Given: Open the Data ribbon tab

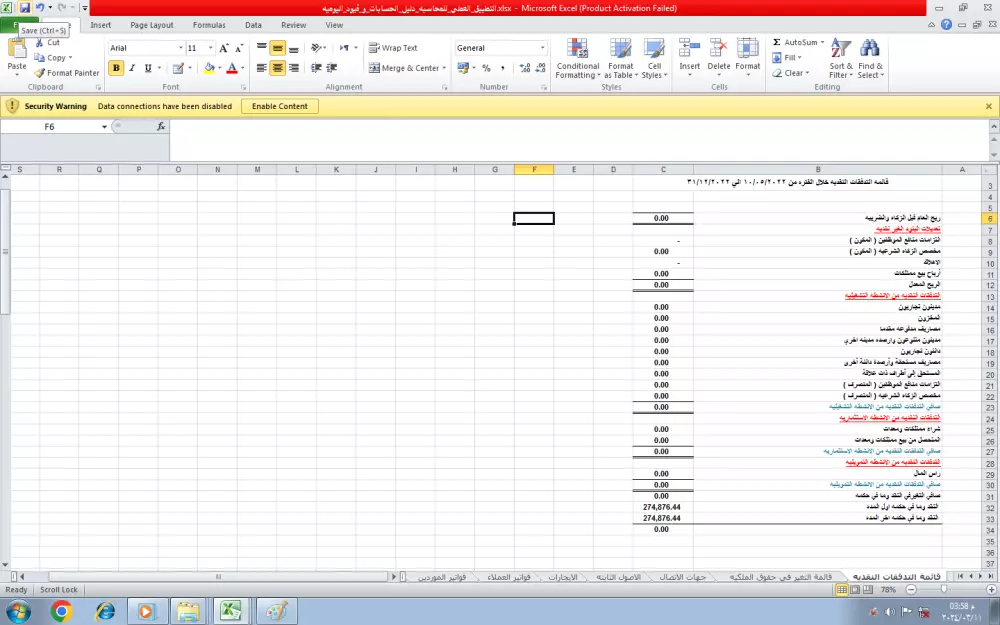Looking at the screenshot, I should pos(253,25).
